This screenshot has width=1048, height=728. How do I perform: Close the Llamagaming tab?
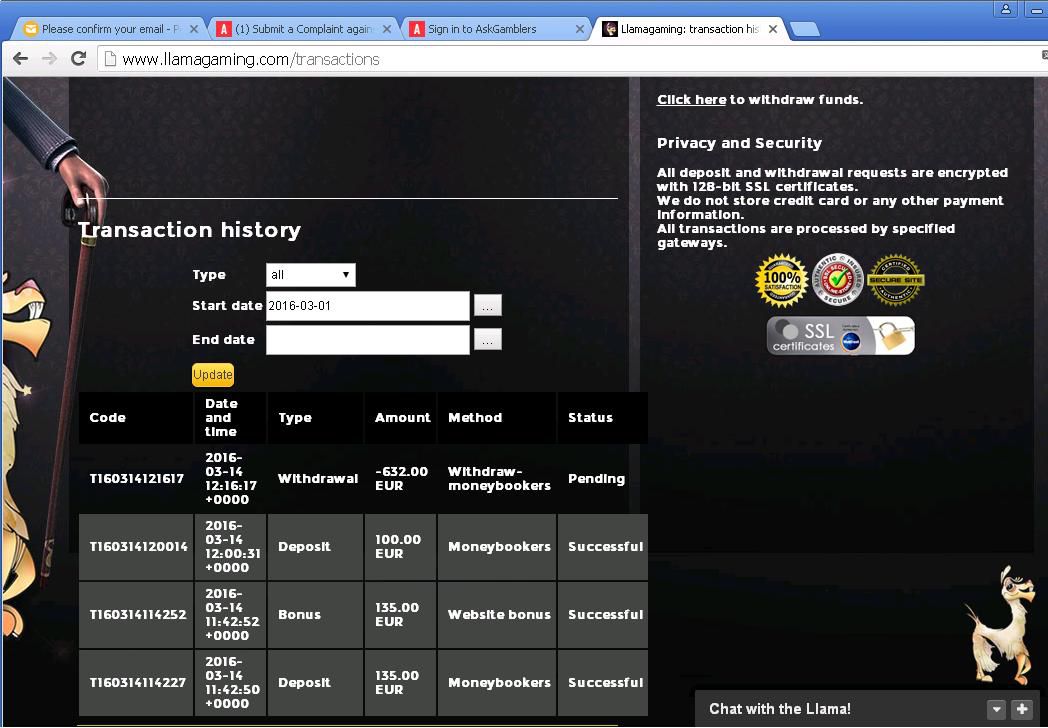point(773,29)
